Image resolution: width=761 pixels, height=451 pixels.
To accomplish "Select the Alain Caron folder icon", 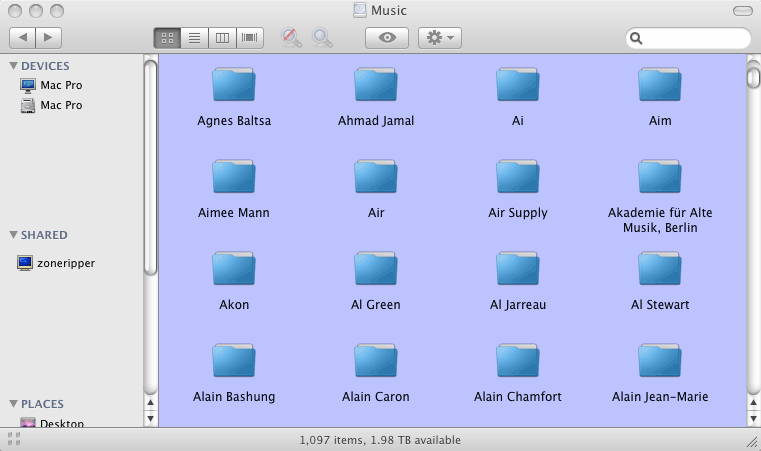I will tap(376, 361).
